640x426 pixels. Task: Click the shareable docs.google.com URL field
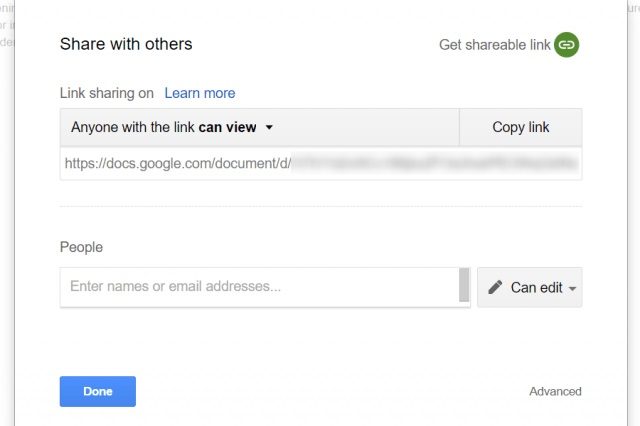320,163
